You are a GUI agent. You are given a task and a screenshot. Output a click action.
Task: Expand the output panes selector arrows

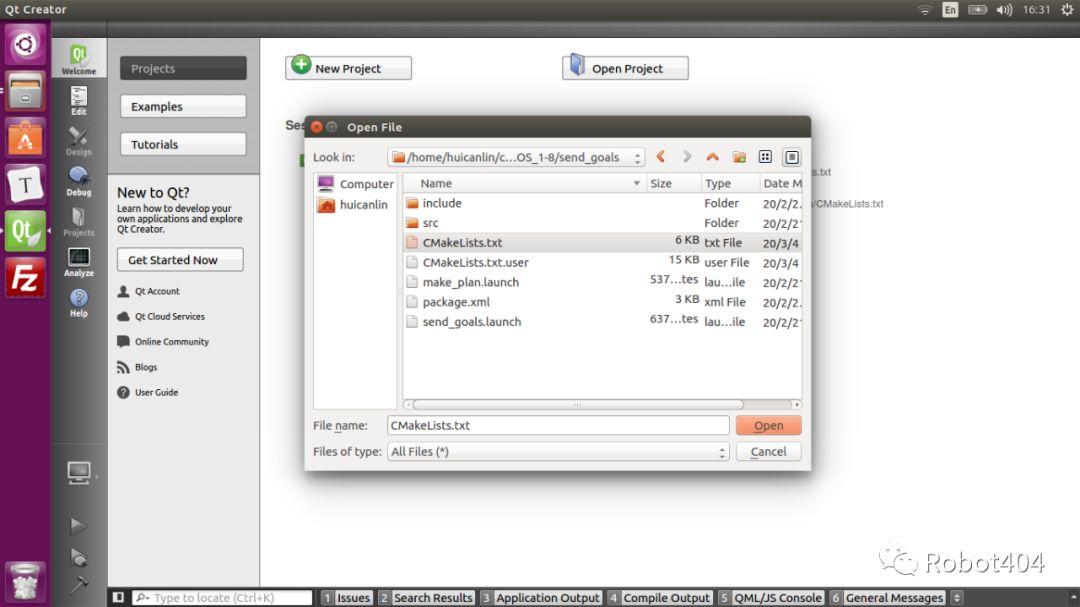[957, 598]
